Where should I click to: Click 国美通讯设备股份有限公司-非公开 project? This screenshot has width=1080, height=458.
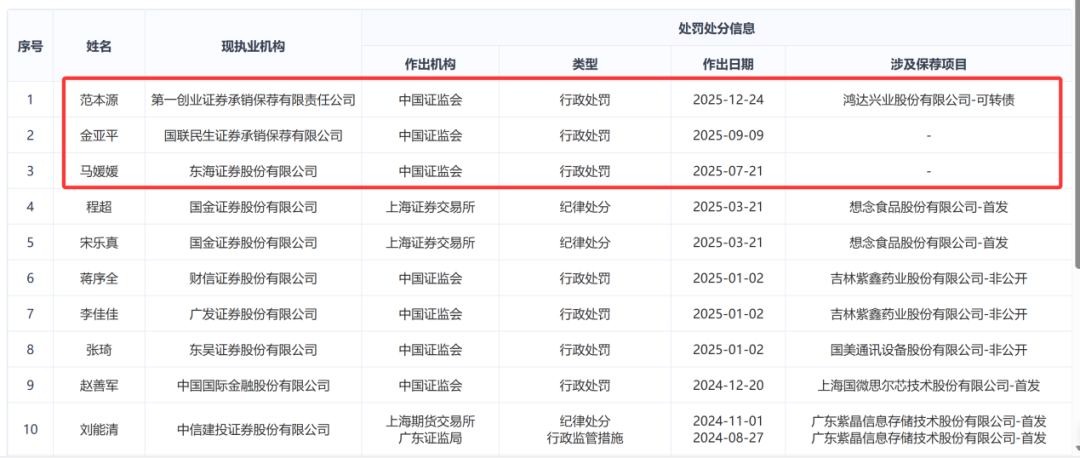pos(928,350)
